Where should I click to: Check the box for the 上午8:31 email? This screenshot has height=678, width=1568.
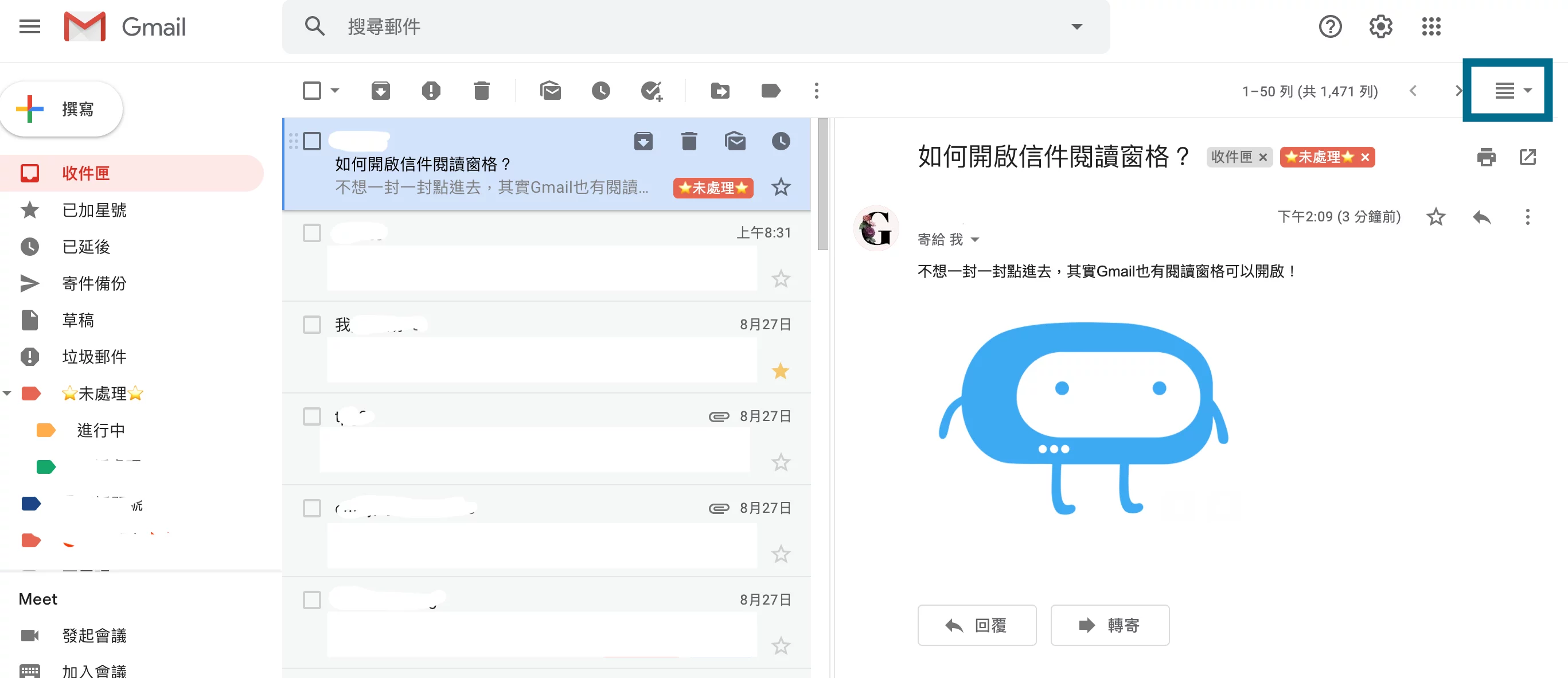coord(311,232)
